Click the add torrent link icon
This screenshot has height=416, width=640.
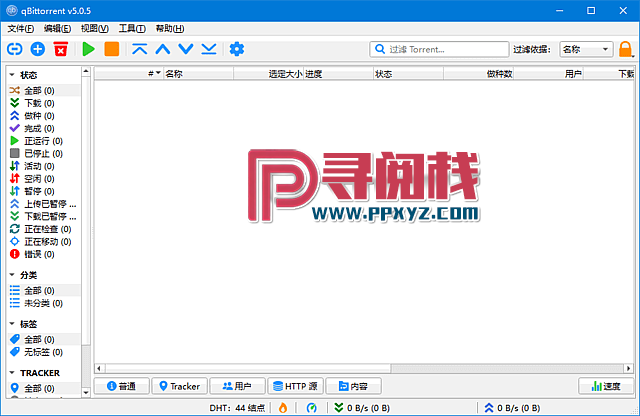coord(15,49)
